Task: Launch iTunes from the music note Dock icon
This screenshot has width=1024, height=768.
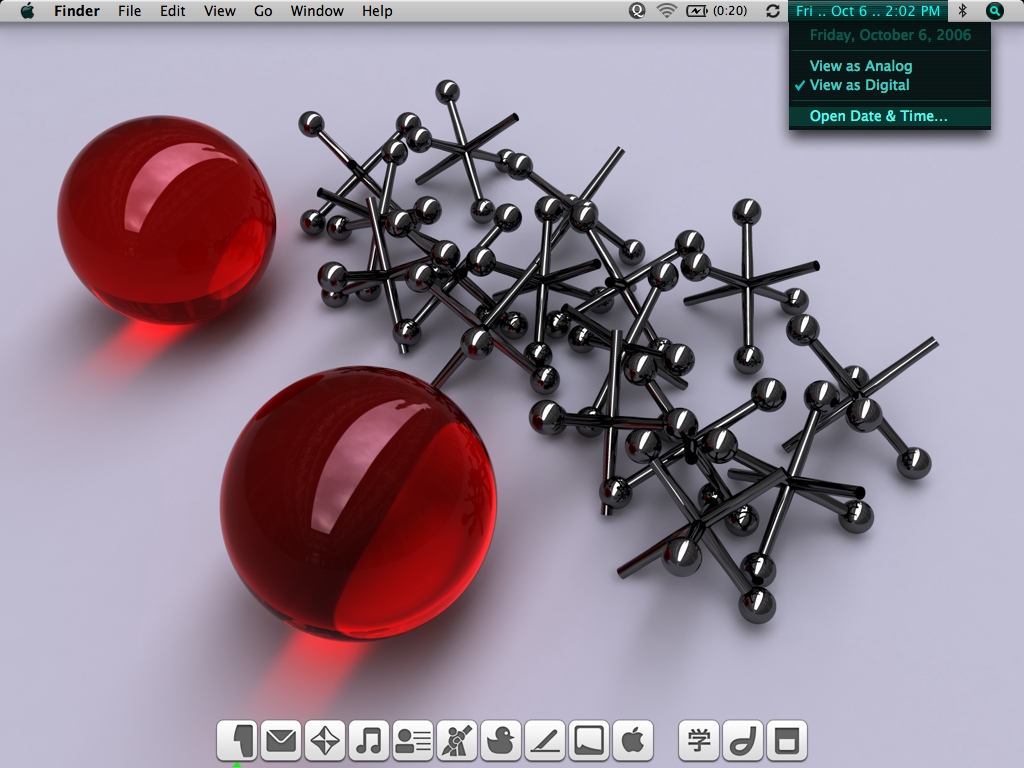Action: (x=369, y=741)
